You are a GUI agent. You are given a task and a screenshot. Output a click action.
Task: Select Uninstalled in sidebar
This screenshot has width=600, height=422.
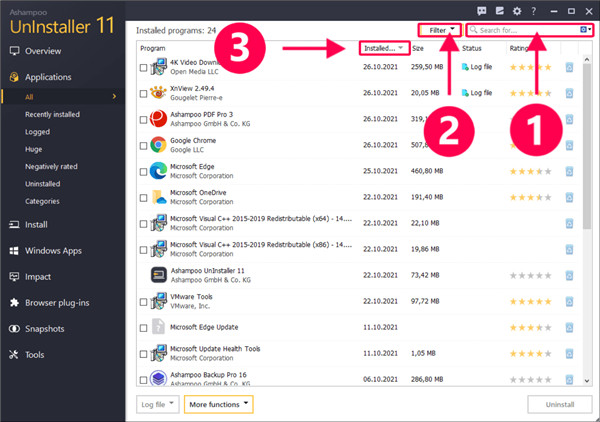point(42,184)
